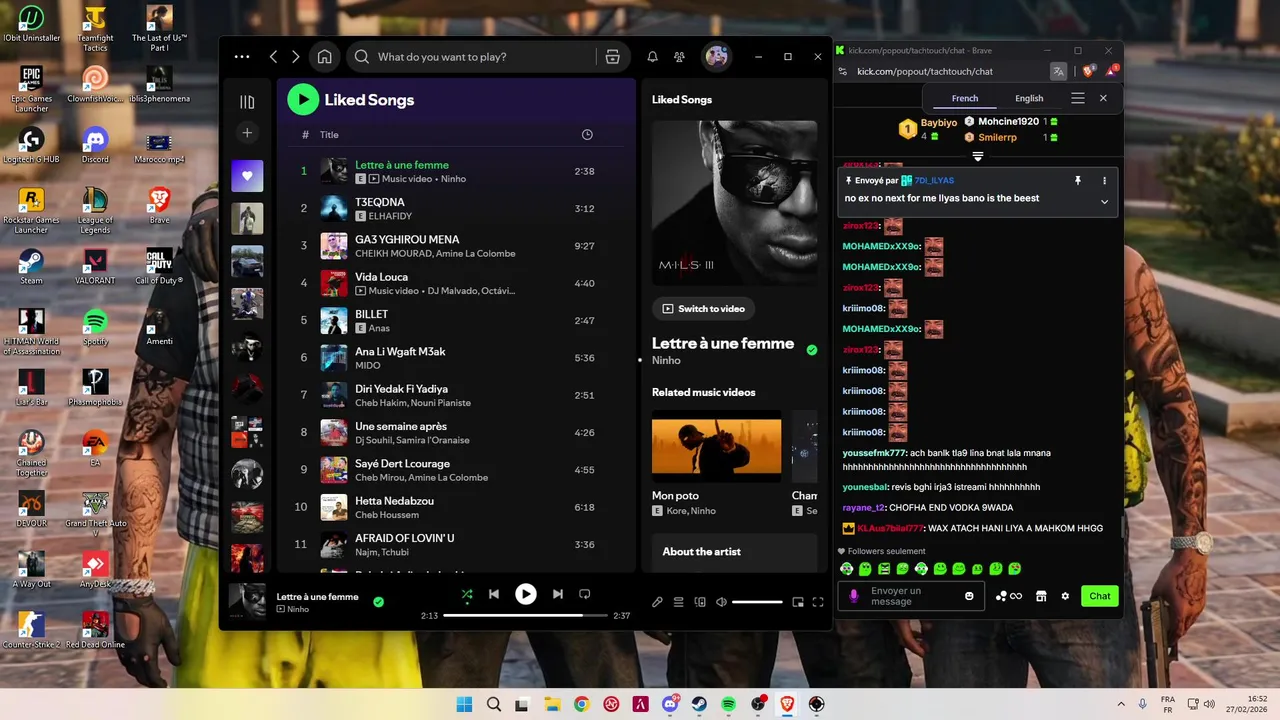This screenshot has width=1280, height=720.
Task: Click Kick chat message input field
Action: (x=911, y=596)
